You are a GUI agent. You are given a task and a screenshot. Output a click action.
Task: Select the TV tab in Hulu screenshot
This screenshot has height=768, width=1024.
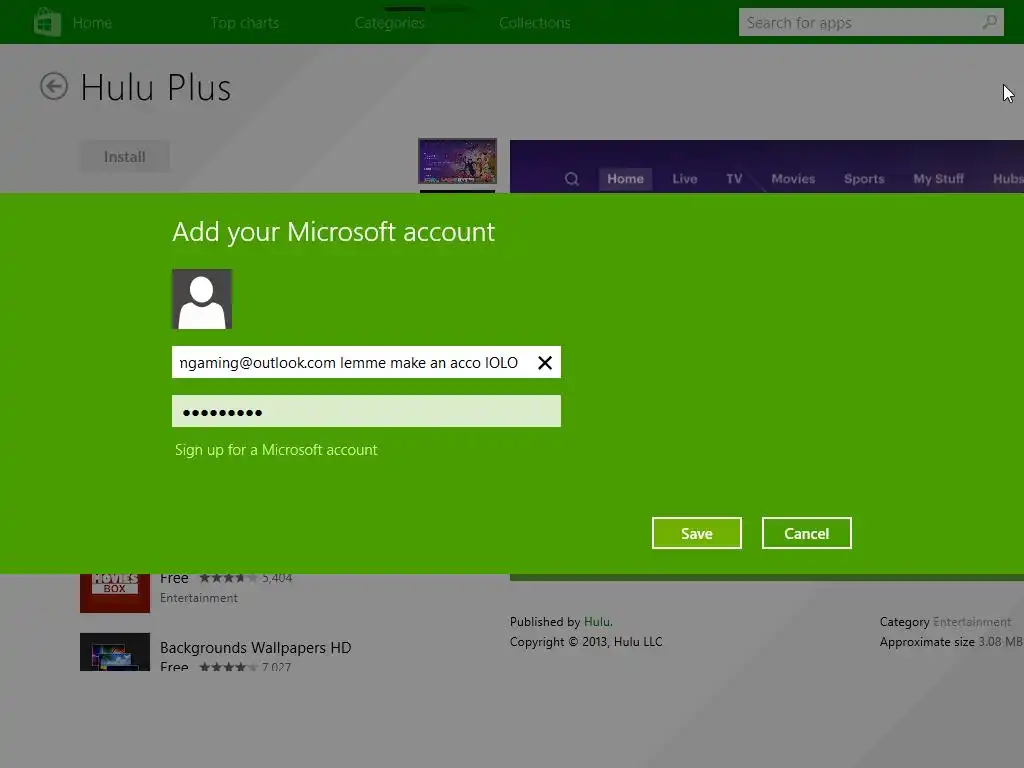(734, 179)
